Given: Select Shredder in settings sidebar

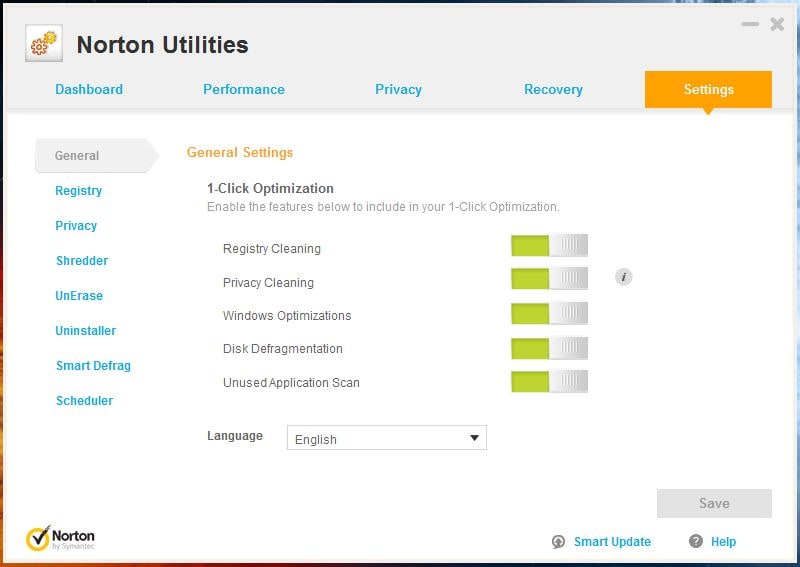Looking at the screenshot, I should pos(82,261).
